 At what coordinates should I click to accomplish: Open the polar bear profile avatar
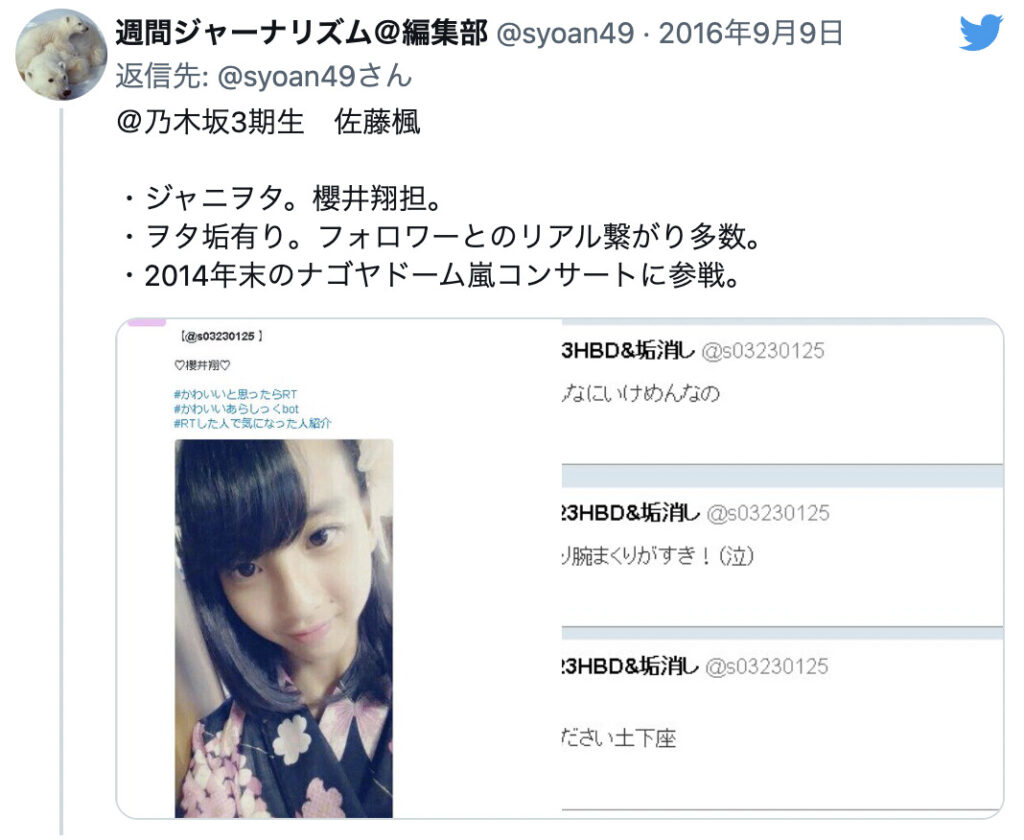coord(61,54)
